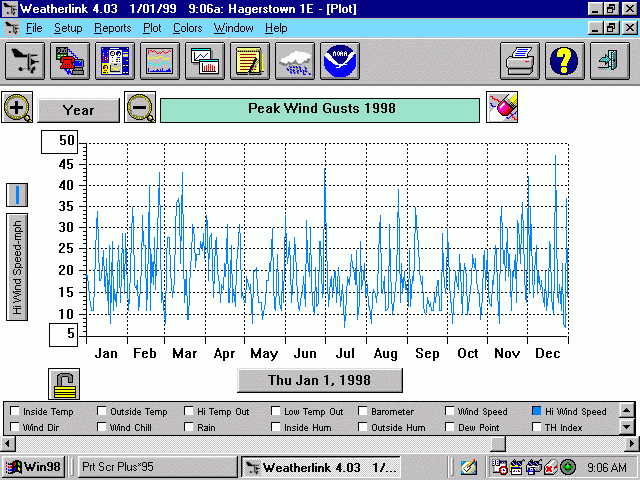This screenshot has height=480, width=640.
Task: Enable the Dew Point checkbox
Action: pos(449,427)
